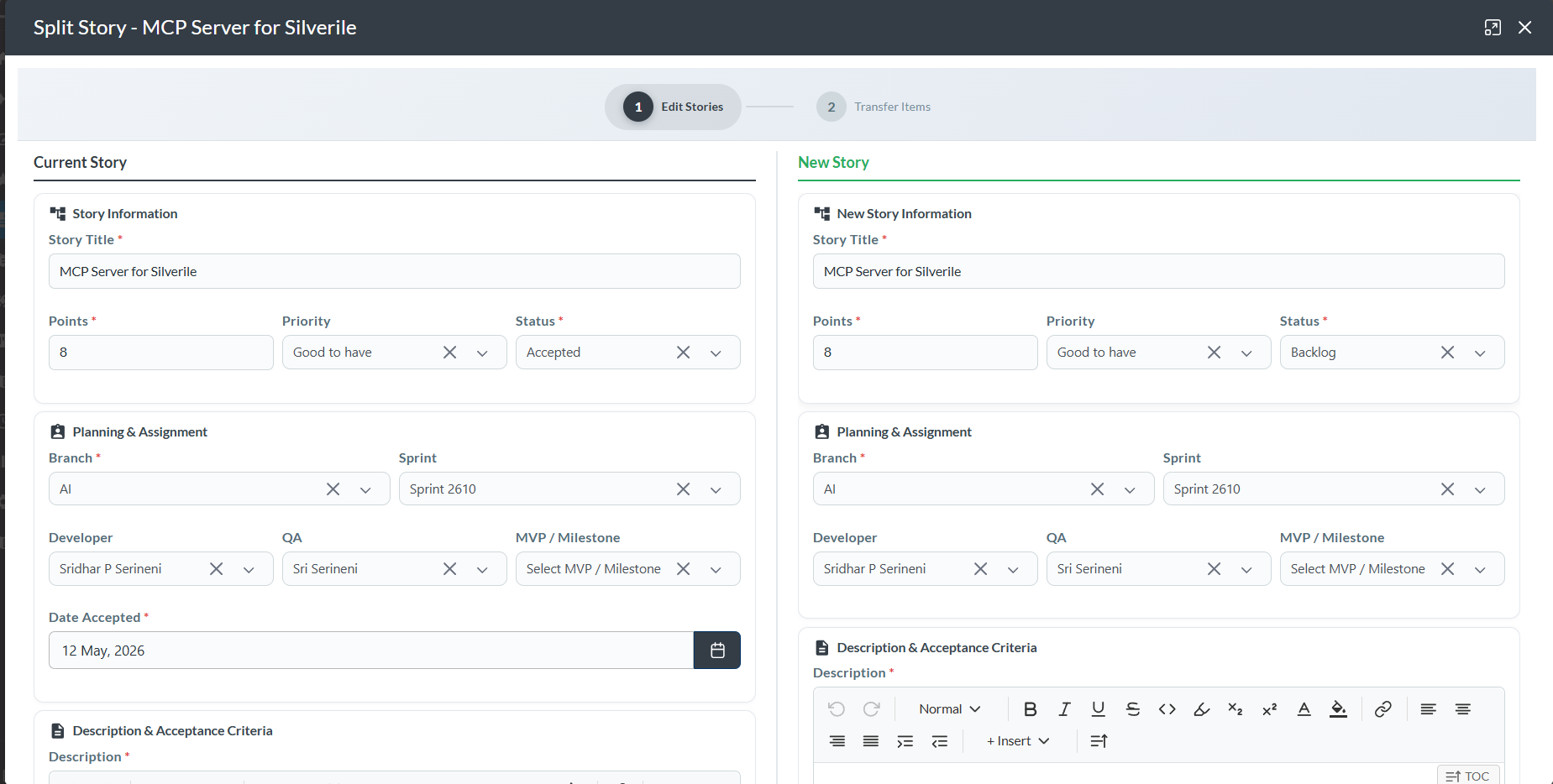Close the Split Story dialog

tap(1525, 28)
